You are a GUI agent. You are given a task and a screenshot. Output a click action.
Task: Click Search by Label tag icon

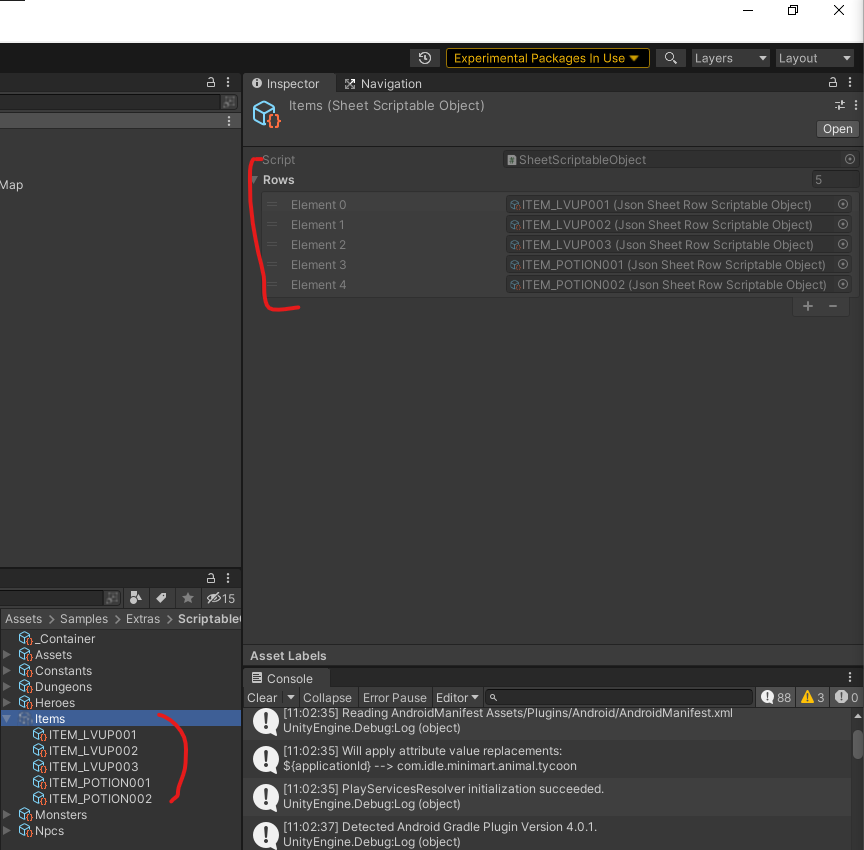pos(161,598)
